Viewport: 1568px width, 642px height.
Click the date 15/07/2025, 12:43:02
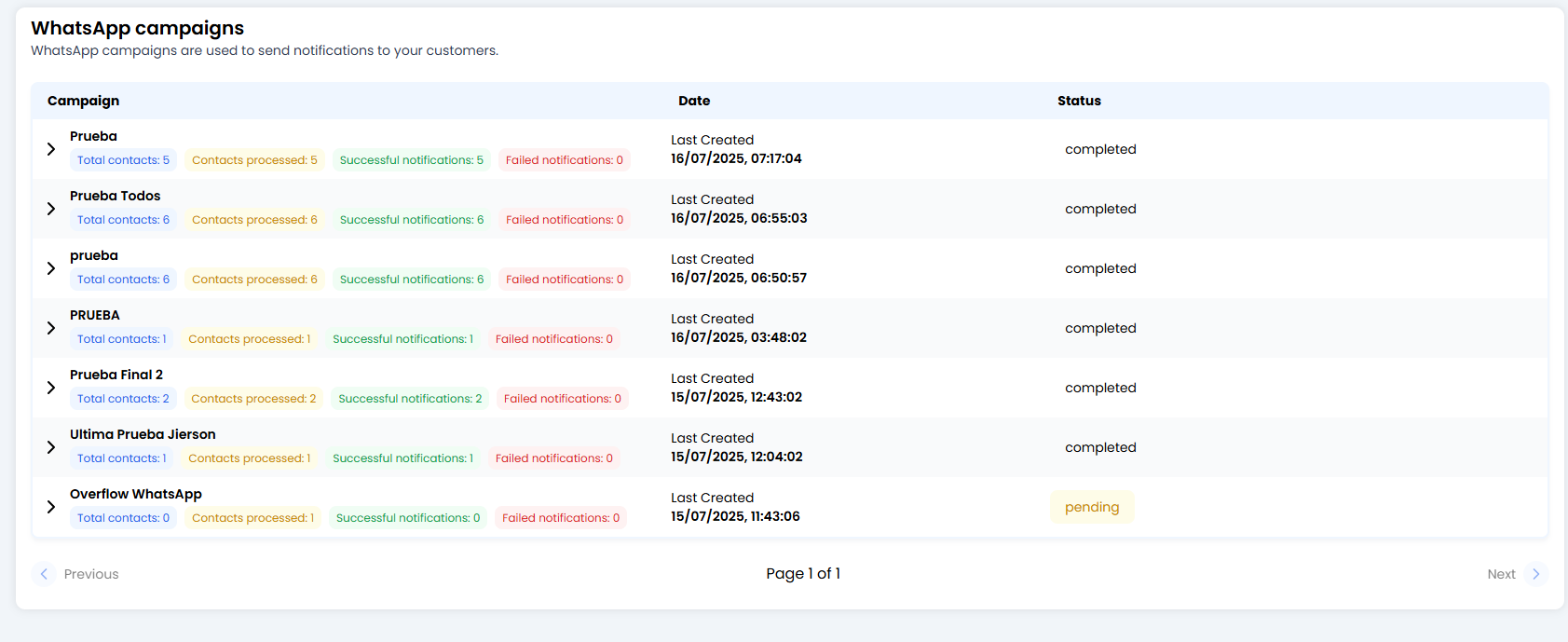tap(736, 397)
